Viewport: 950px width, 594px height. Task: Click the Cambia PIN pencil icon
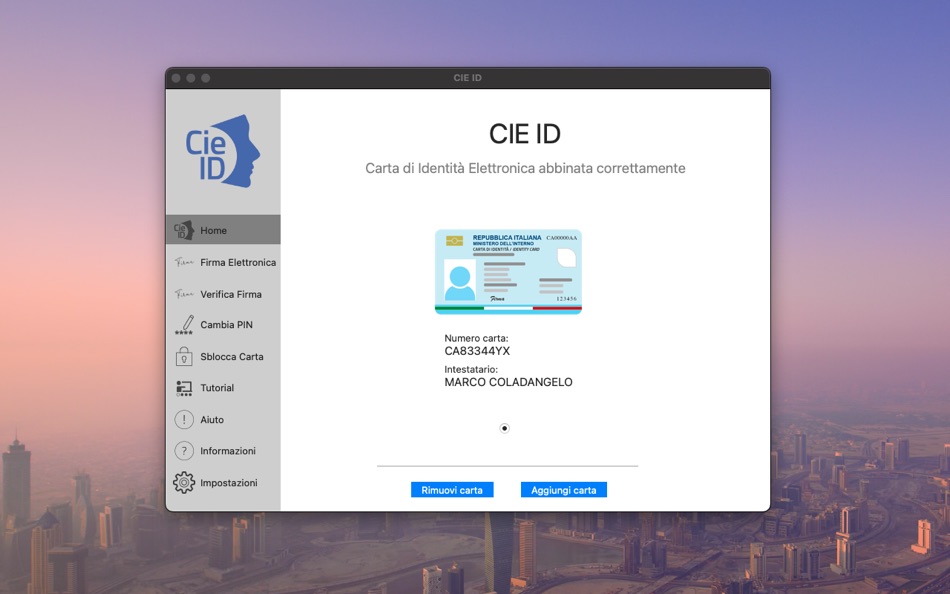(184, 325)
